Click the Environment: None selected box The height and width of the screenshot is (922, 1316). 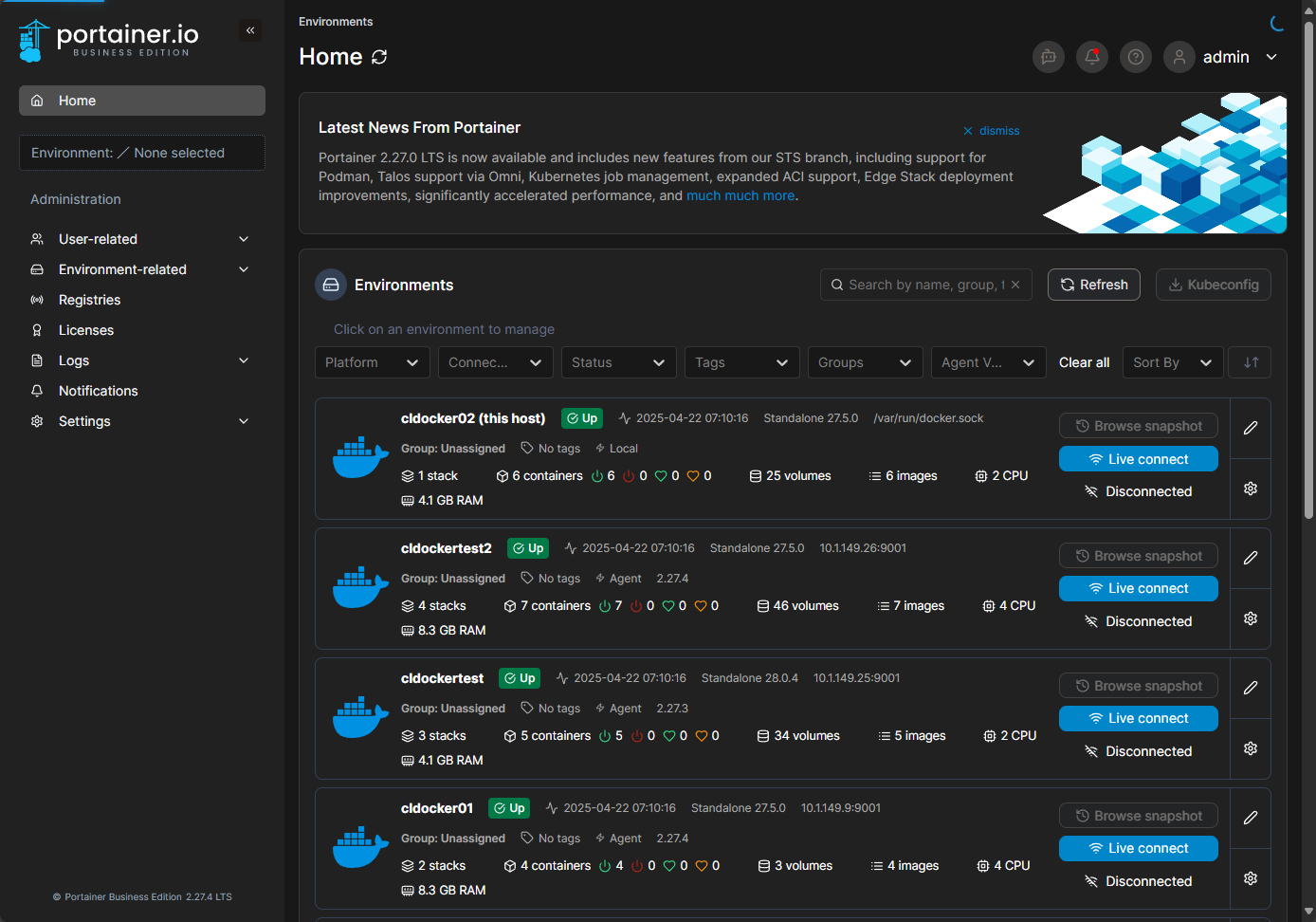(x=142, y=153)
